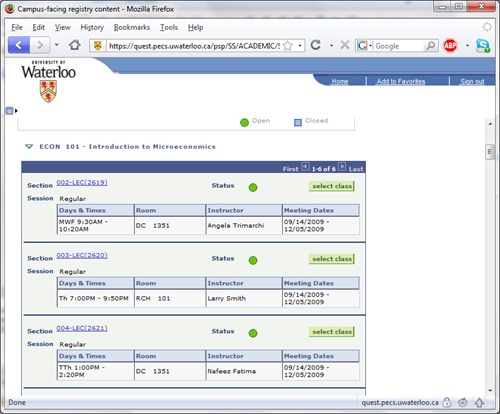Image resolution: width=500 pixels, height=414 pixels.
Task: Click in the address URL field
Action: 194,46
